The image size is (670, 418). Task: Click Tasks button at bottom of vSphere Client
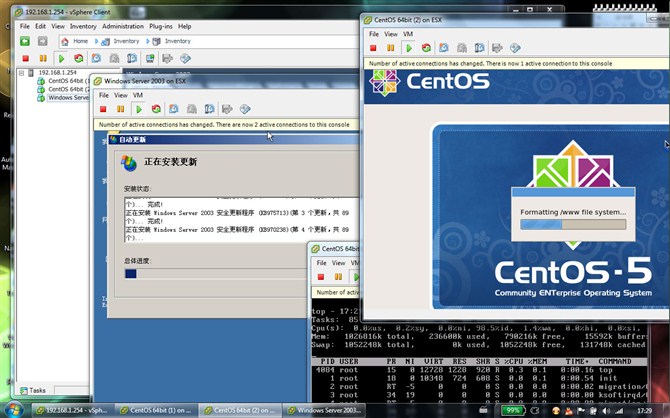[33, 390]
